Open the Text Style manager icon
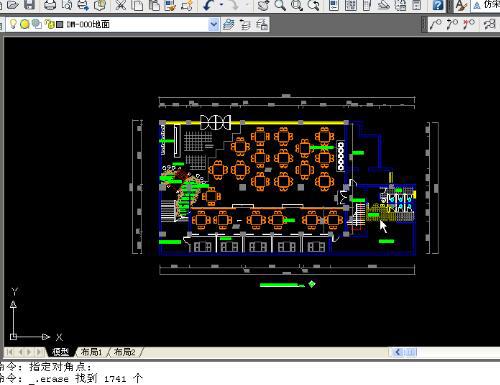Viewport: 500px width, 385px height. tap(461, 5)
